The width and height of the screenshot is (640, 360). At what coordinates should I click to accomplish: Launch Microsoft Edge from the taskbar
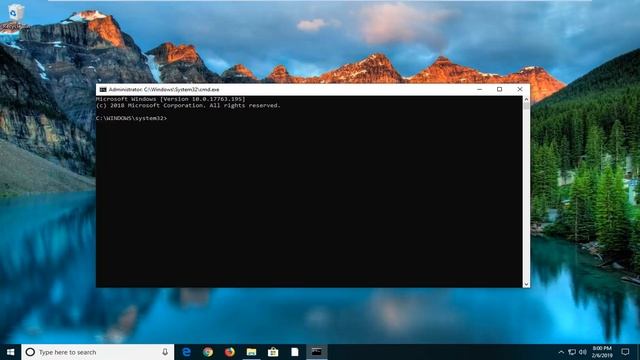[x=187, y=352]
